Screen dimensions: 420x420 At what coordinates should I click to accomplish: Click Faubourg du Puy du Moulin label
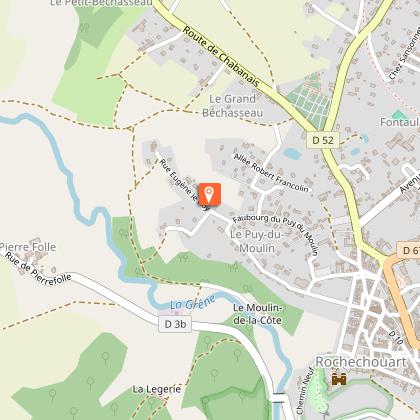[x=276, y=234]
